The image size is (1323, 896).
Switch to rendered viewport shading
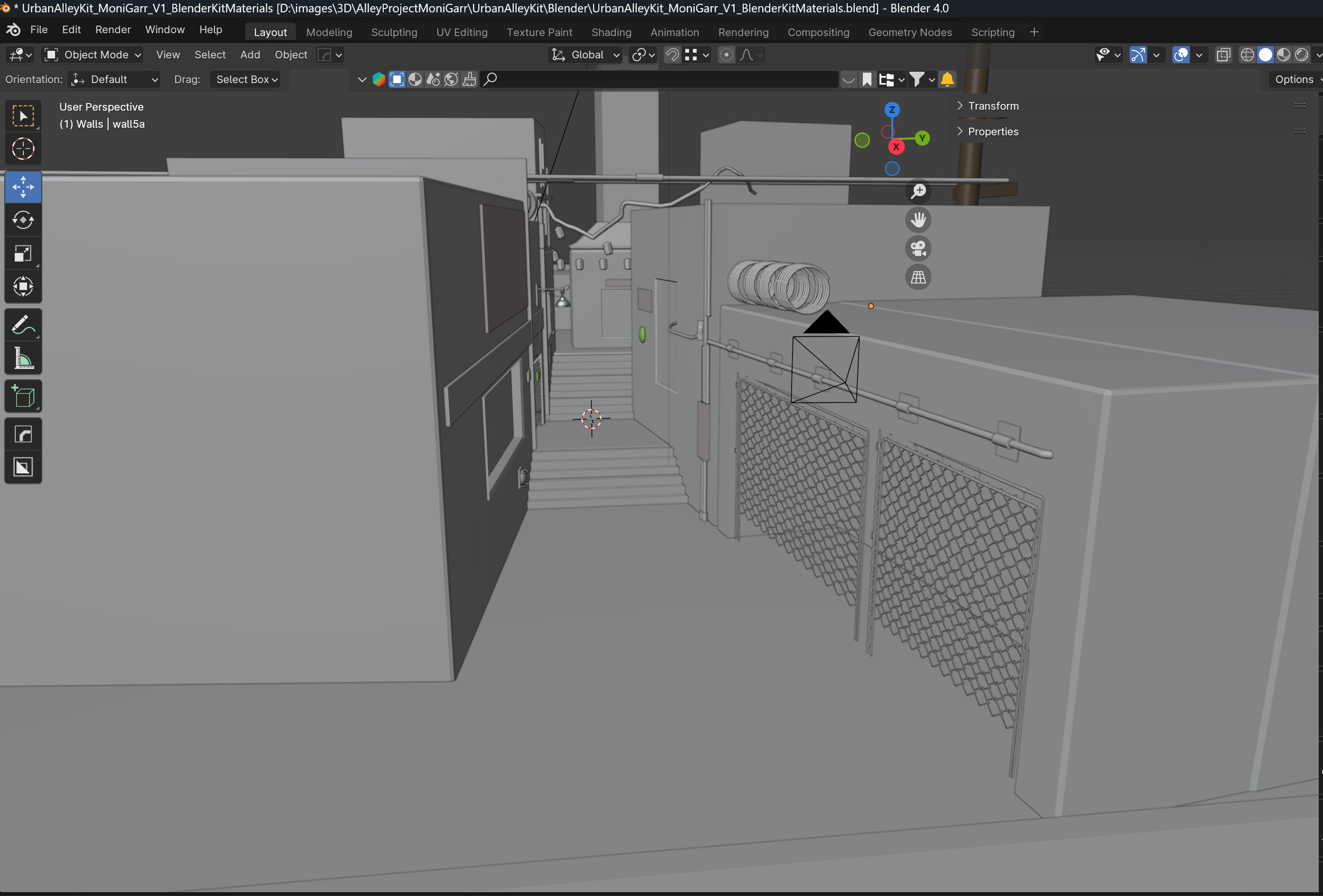click(1301, 55)
